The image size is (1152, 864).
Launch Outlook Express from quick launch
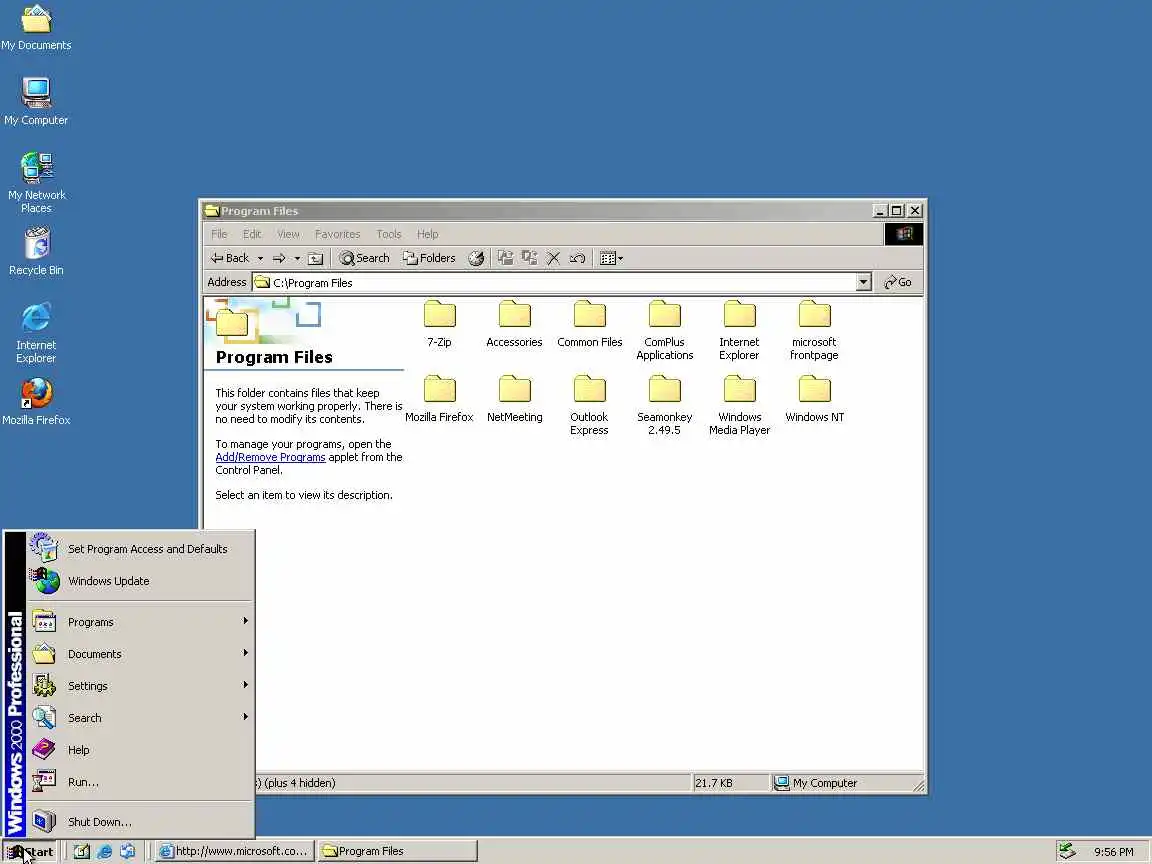pyautogui.click(x=127, y=852)
